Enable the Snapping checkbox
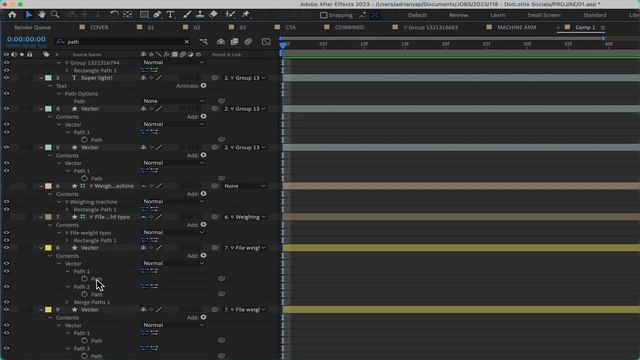Screen dimensions: 640x360 click(x=323, y=15)
